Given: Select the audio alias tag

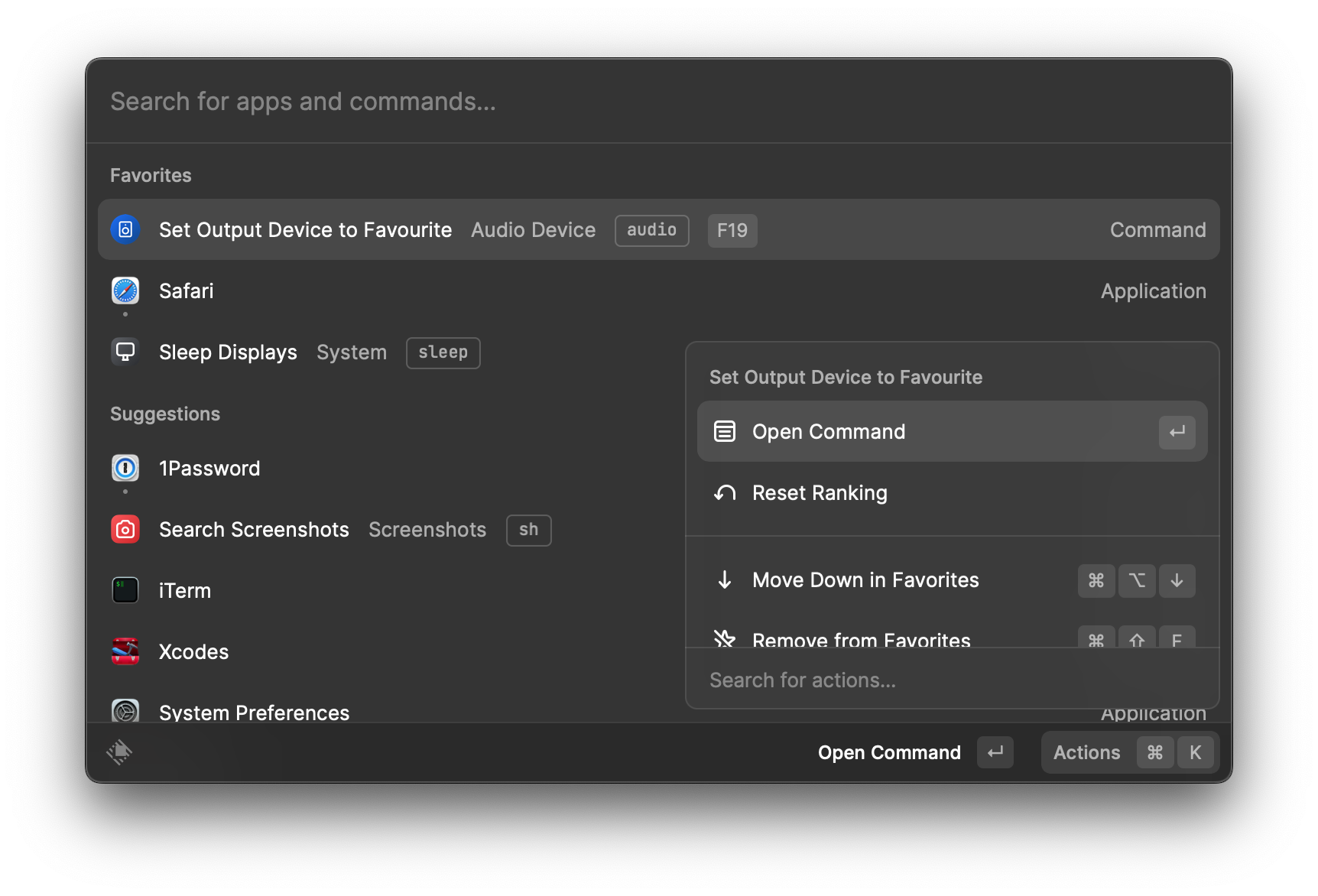Looking at the screenshot, I should click(x=651, y=230).
